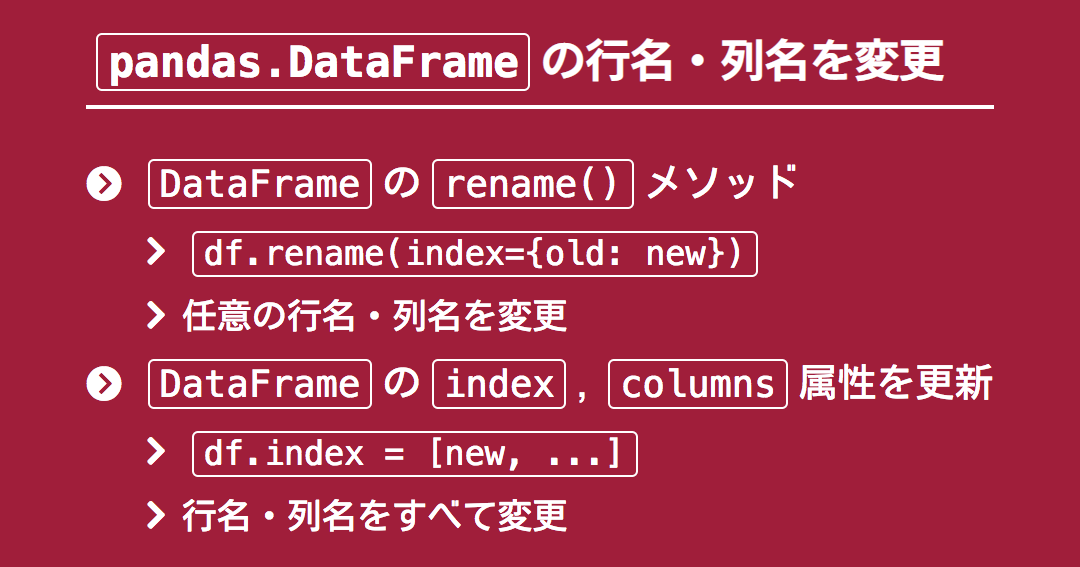
Task: Click the white divider line under the title
Action: (540, 107)
